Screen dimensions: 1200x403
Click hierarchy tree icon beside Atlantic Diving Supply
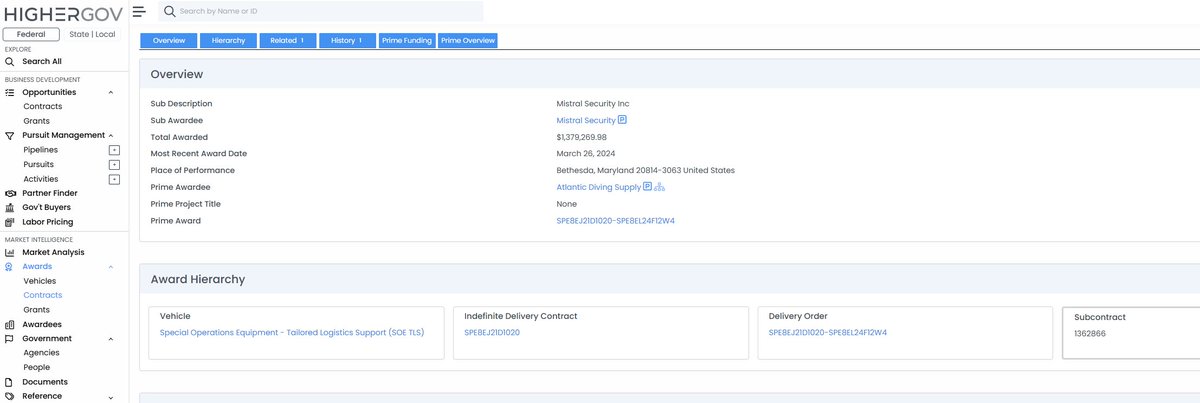[660, 187]
